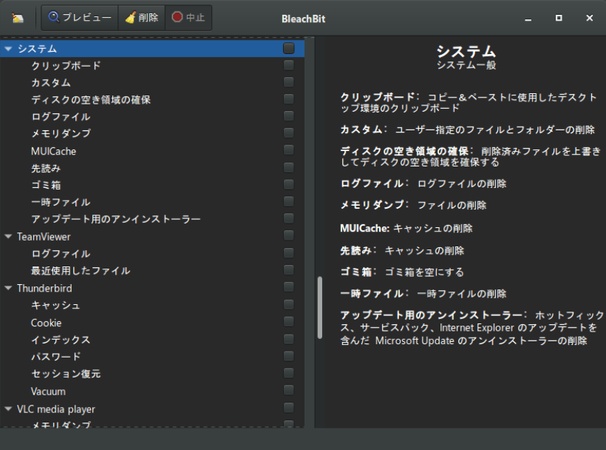Select the パスワード item under Thunderbird
Image resolution: width=606 pixels, height=450 pixels.
coord(58,357)
